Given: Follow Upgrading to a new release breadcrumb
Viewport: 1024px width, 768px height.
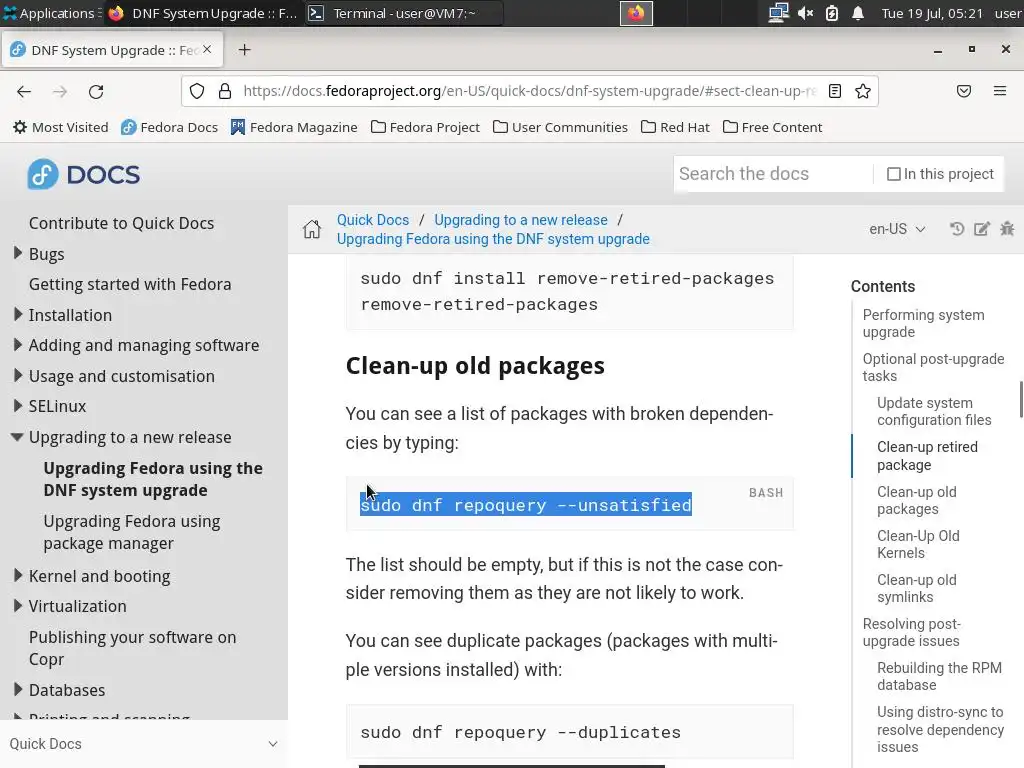Looking at the screenshot, I should [x=520, y=220].
